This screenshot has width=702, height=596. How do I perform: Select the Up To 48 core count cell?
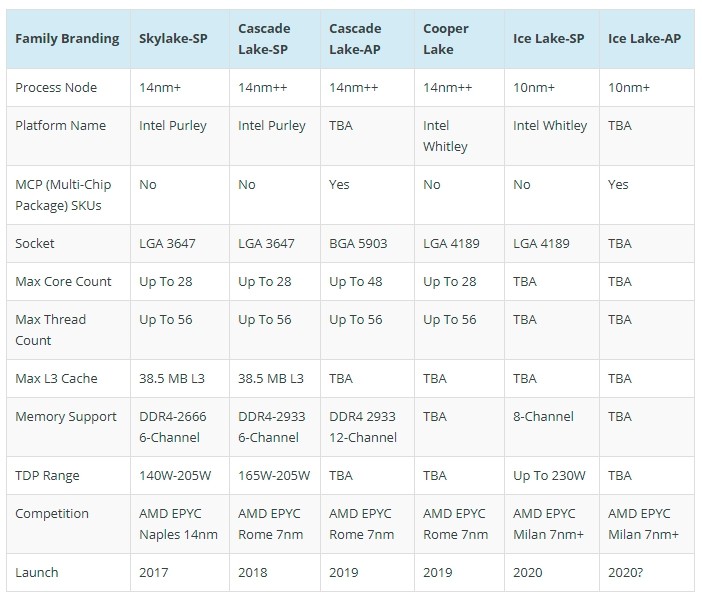tap(356, 282)
